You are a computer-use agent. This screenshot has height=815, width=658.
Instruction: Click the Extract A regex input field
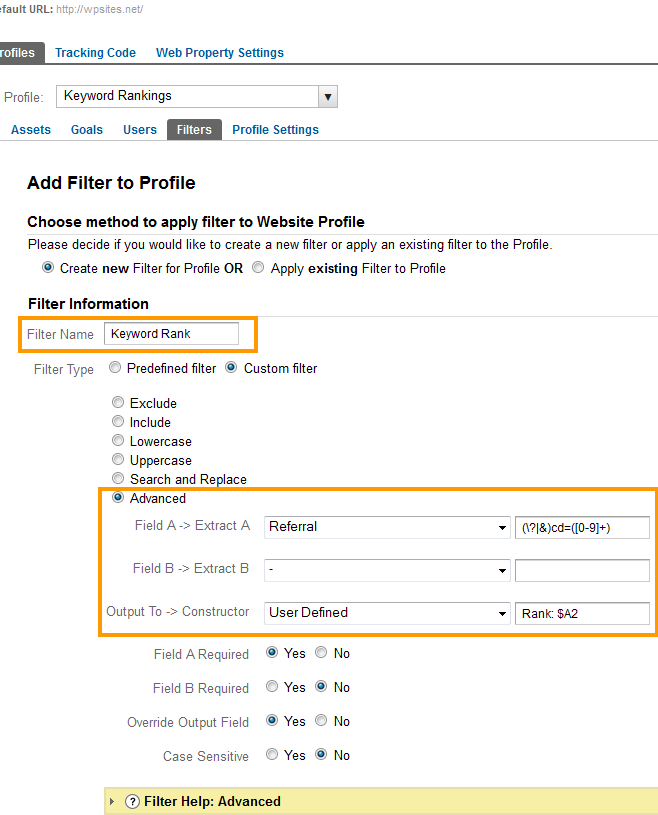[581, 527]
